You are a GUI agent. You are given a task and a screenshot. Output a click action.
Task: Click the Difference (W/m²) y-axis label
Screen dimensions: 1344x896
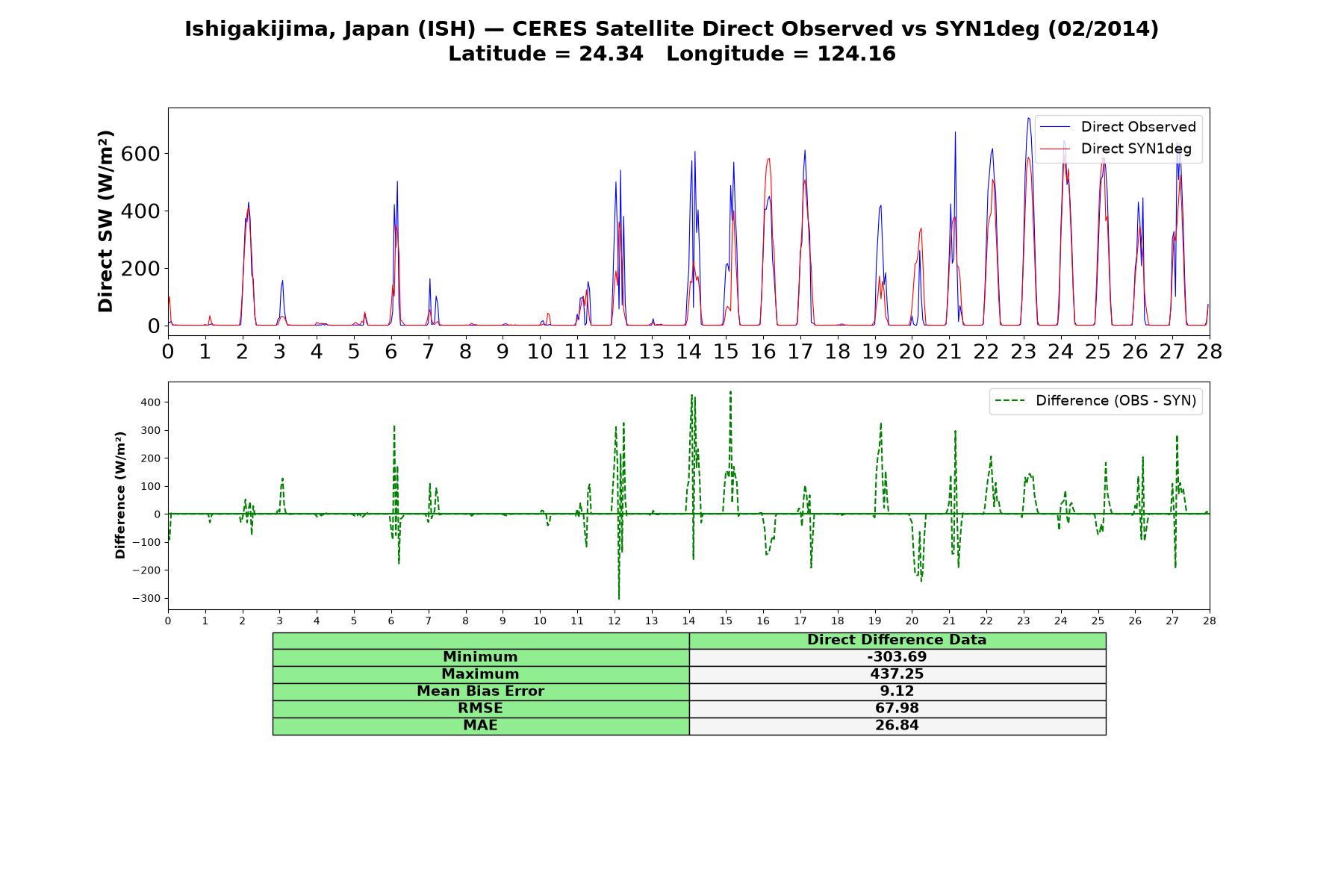pos(120,495)
